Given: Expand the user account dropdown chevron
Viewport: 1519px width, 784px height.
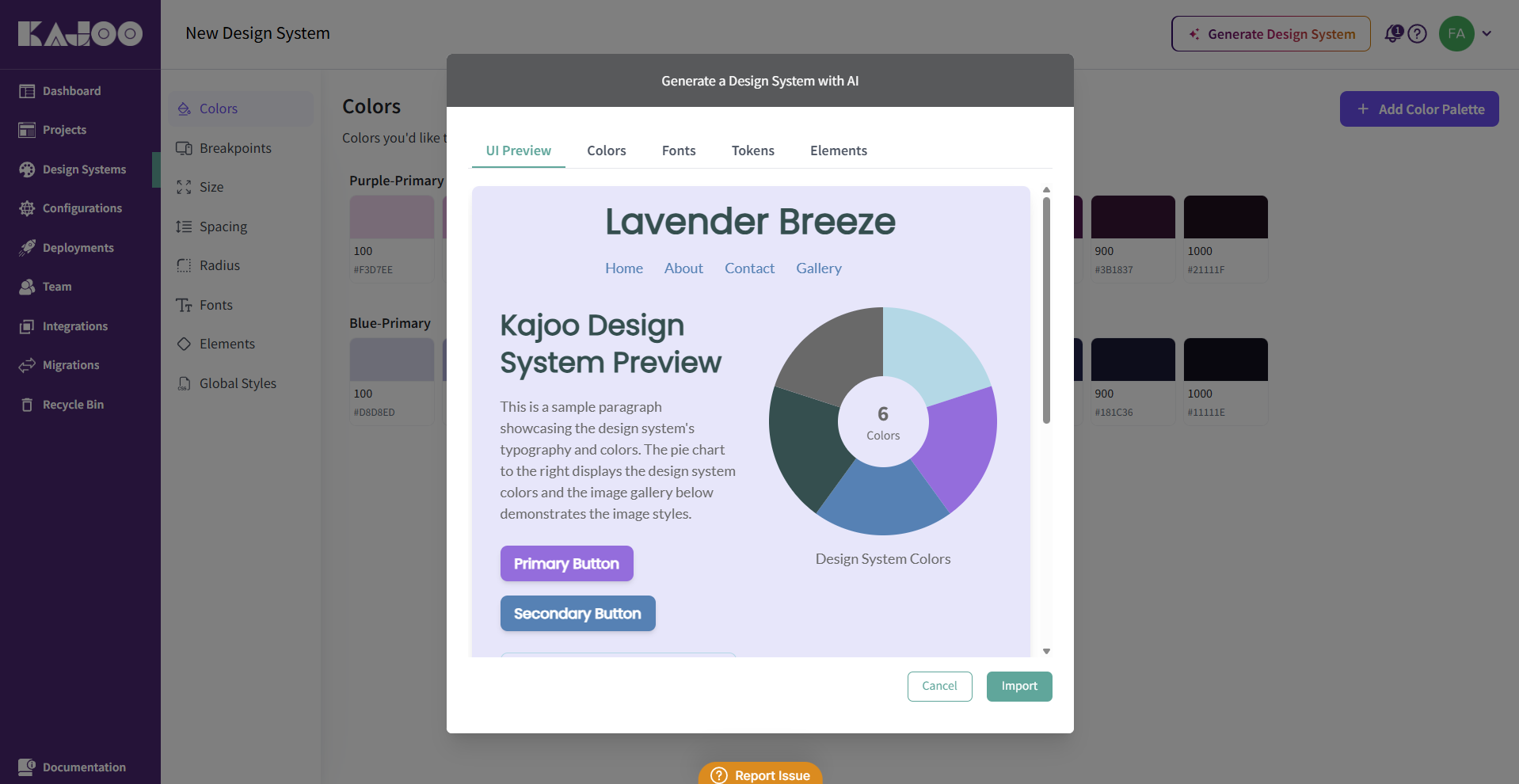Looking at the screenshot, I should (x=1487, y=33).
